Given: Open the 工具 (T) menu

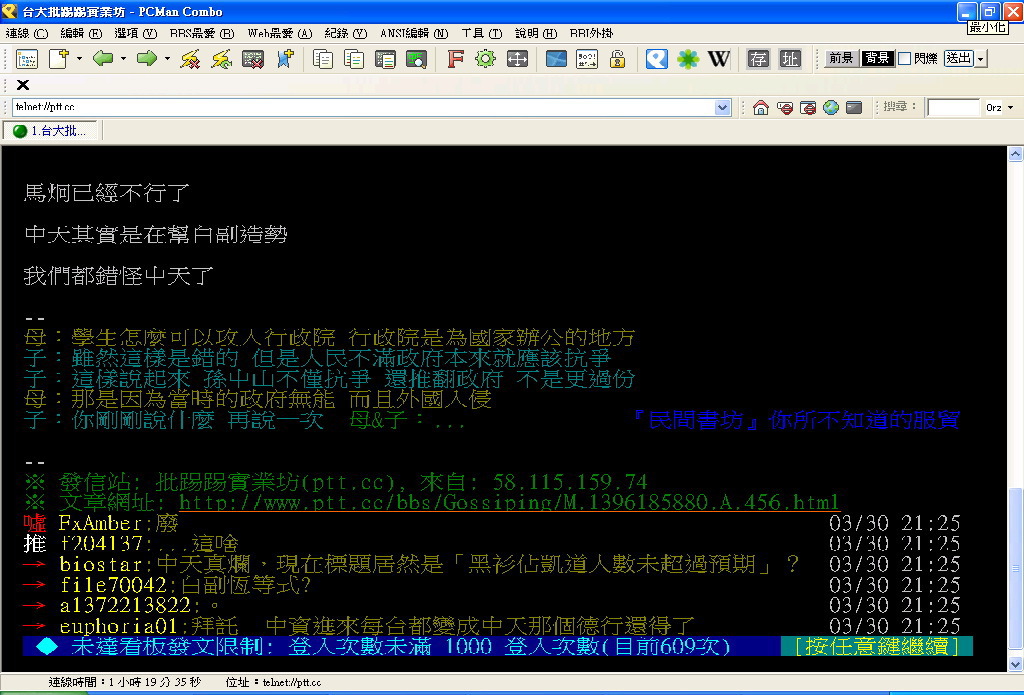Looking at the screenshot, I should click(481, 33).
